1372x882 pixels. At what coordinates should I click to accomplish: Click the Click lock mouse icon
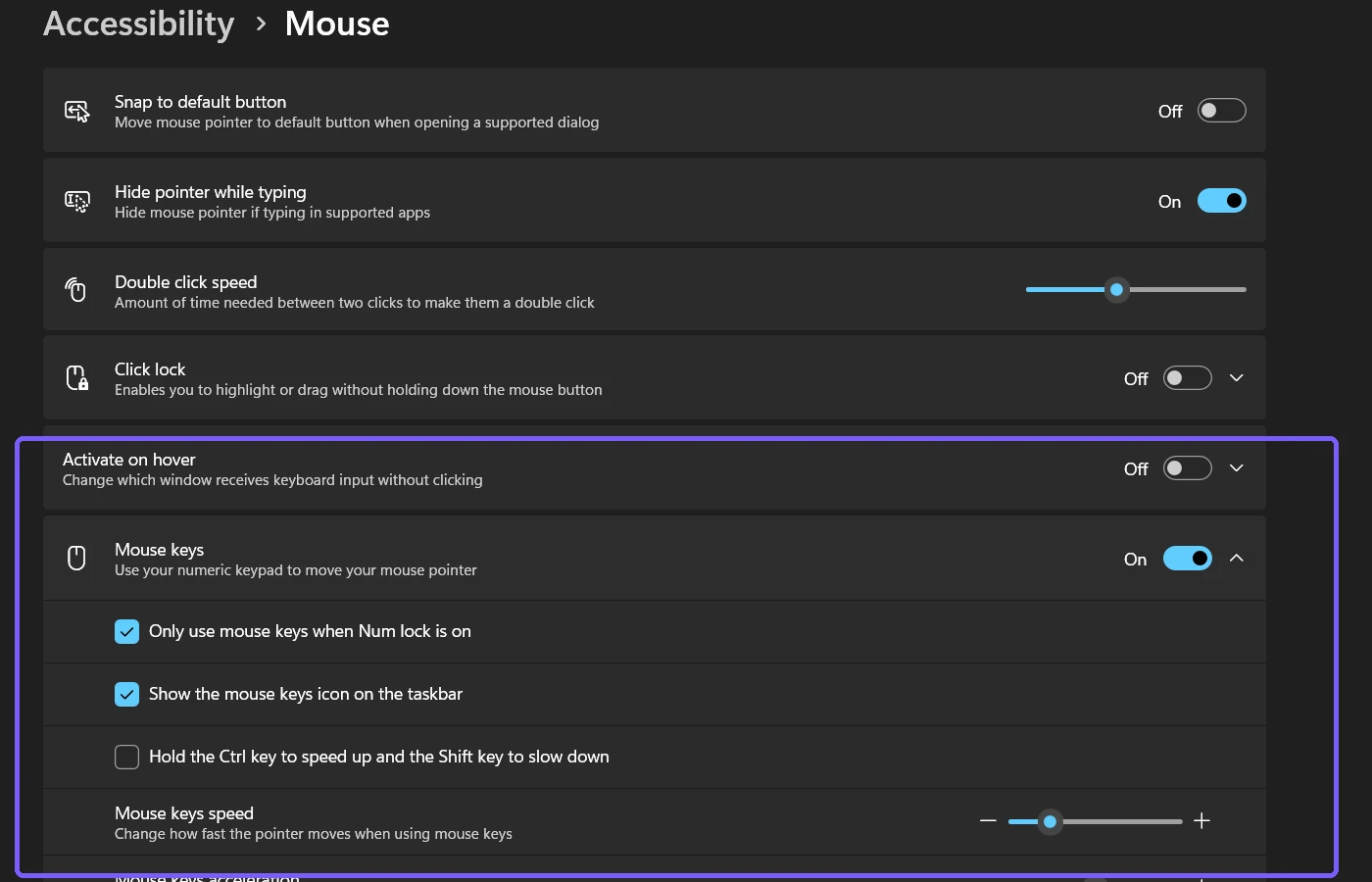77,377
